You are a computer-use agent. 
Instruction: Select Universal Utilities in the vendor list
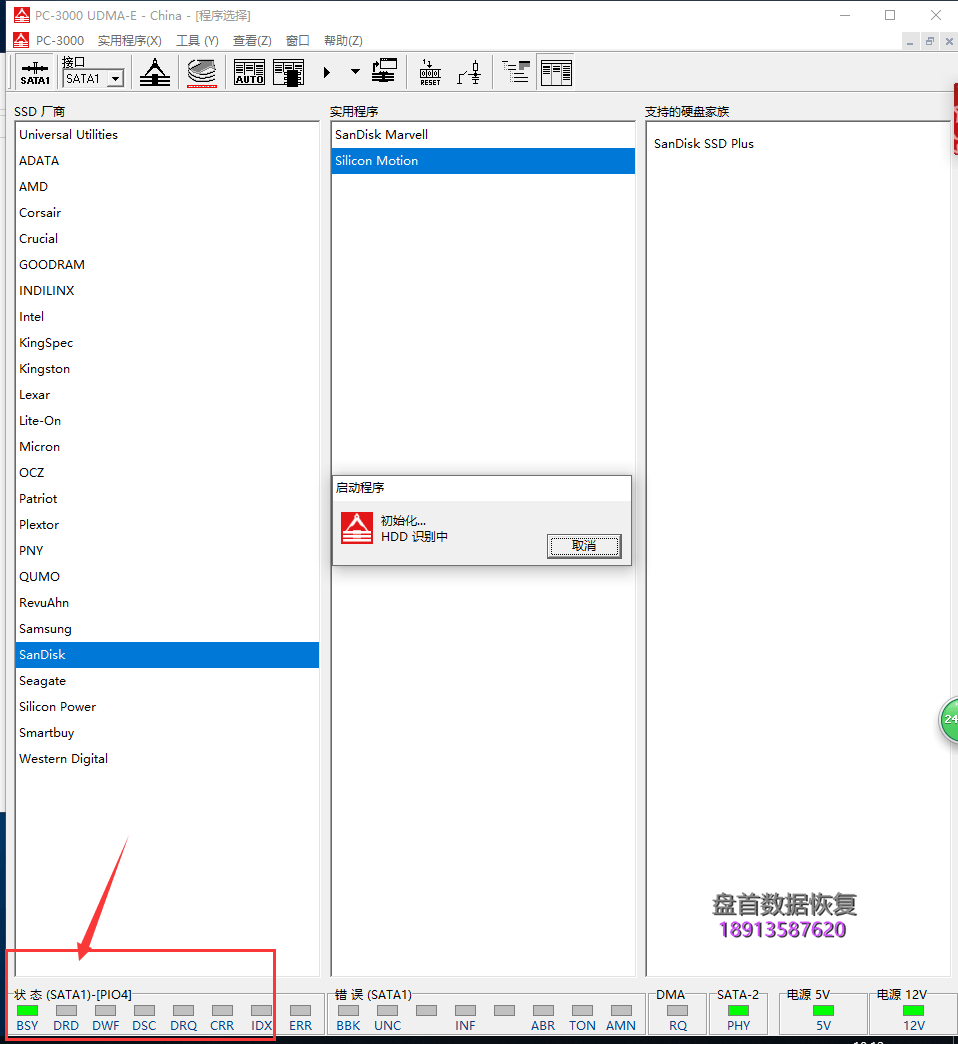[167, 134]
